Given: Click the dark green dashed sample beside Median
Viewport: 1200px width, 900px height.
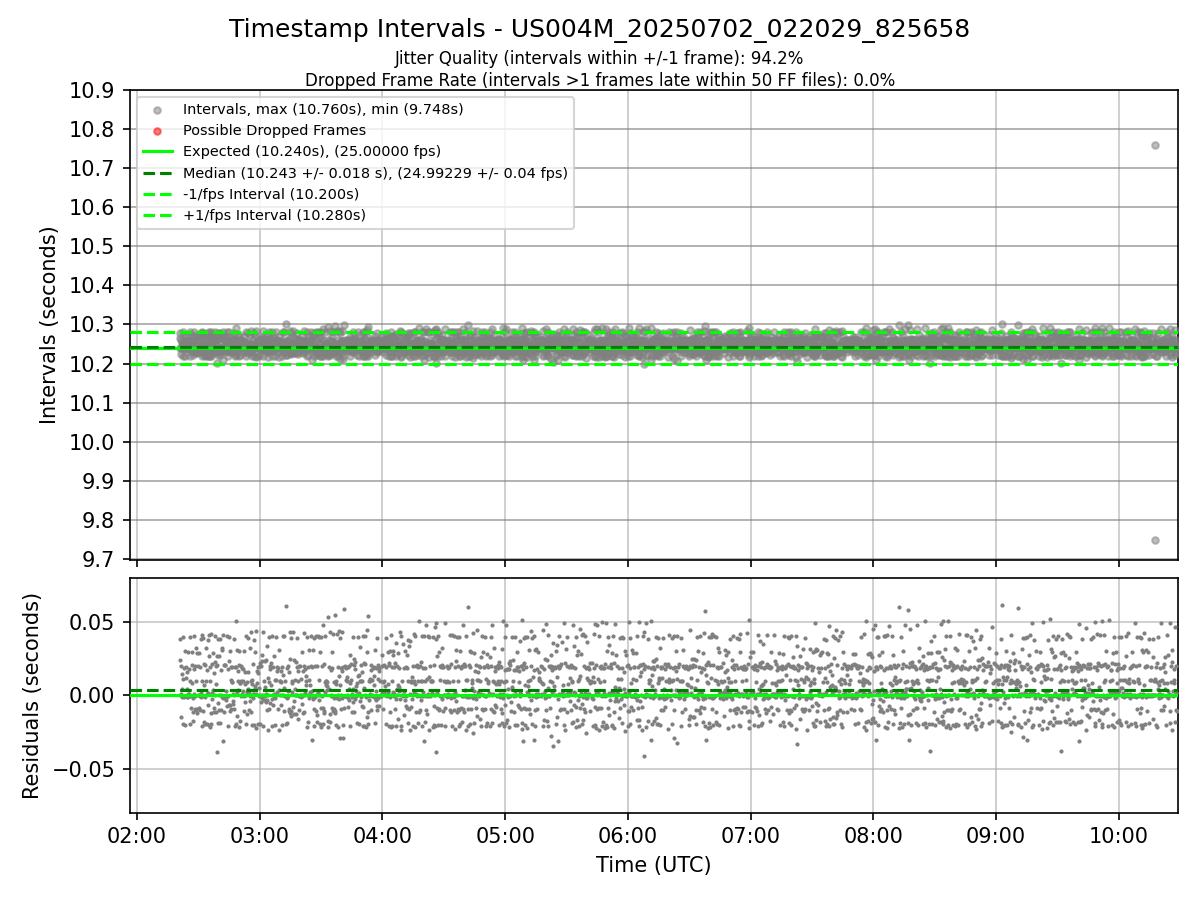Looking at the screenshot, I should point(157,173).
